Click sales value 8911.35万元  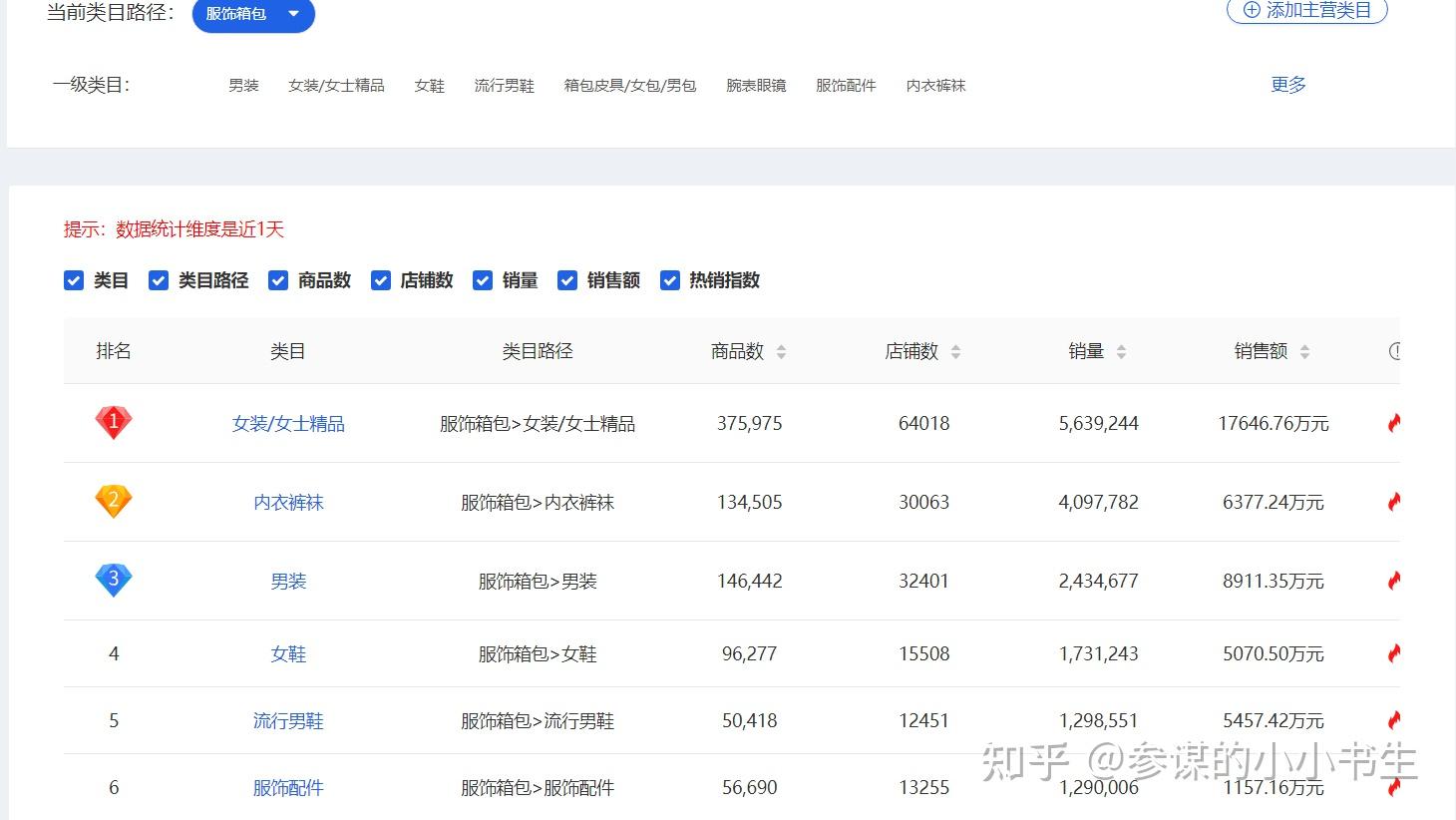point(1274,582)
